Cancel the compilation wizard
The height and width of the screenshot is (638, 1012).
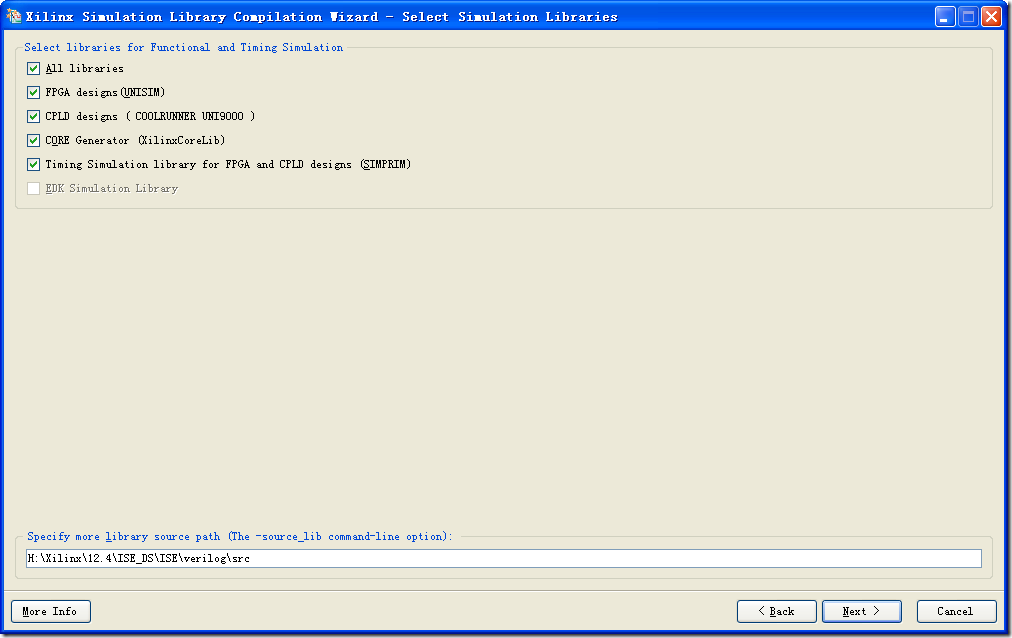(956, 612)
